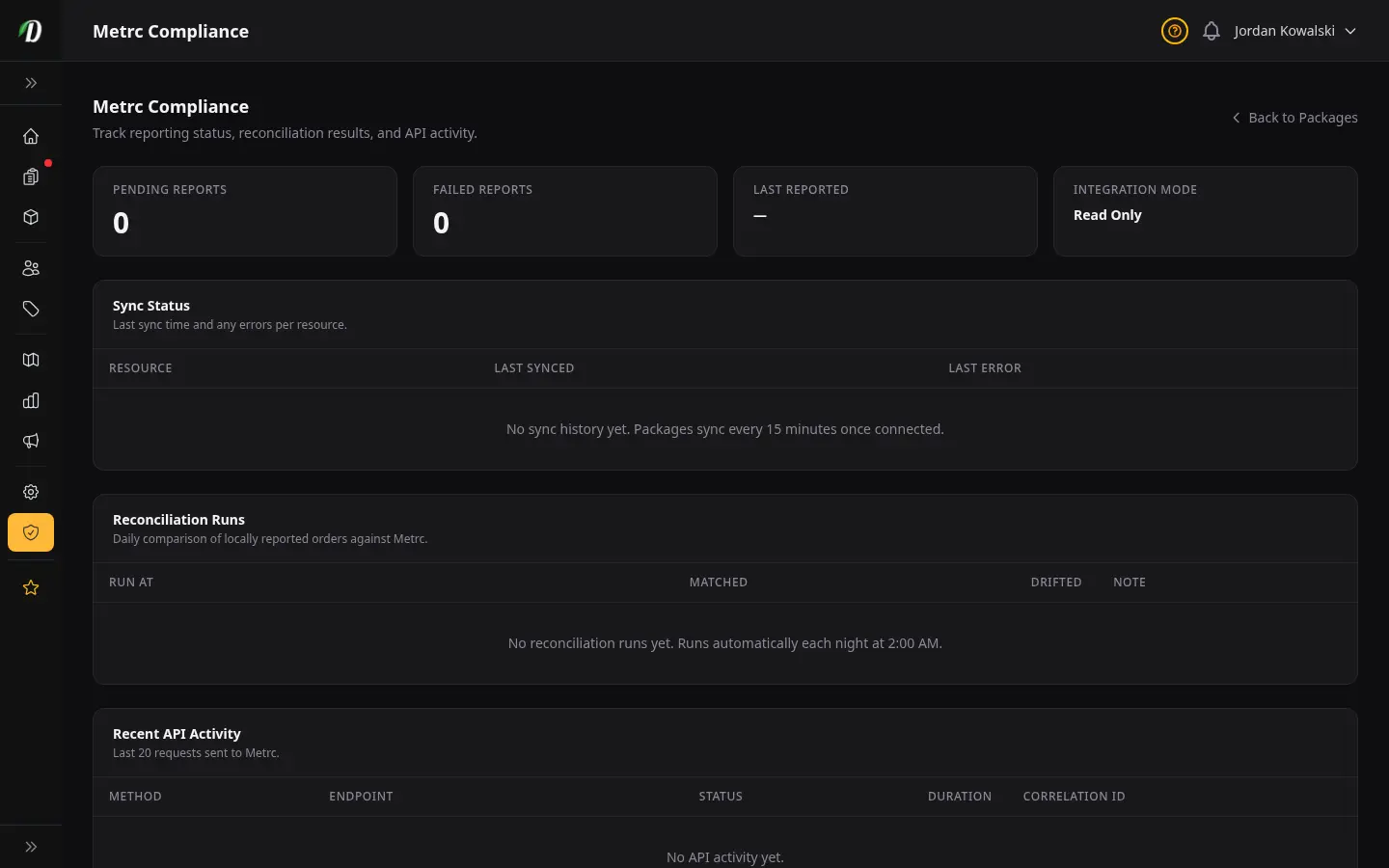Image resolution: width=1389 pixels, height=868 pixels.
Task: Open the Home icon in the sidebar
Action: (x=31, y=136)
